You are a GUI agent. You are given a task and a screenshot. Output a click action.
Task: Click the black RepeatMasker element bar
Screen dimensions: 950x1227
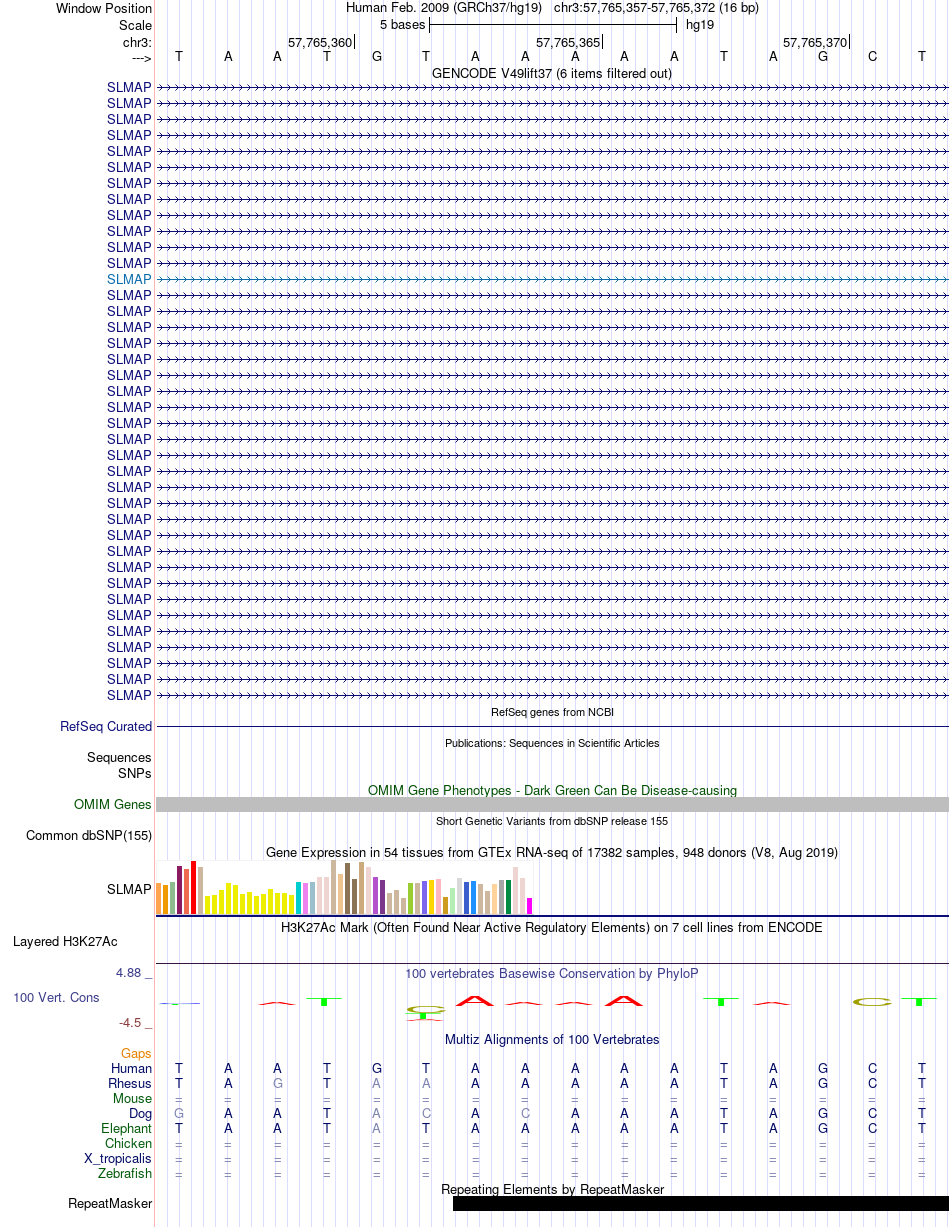[700, 1204]
